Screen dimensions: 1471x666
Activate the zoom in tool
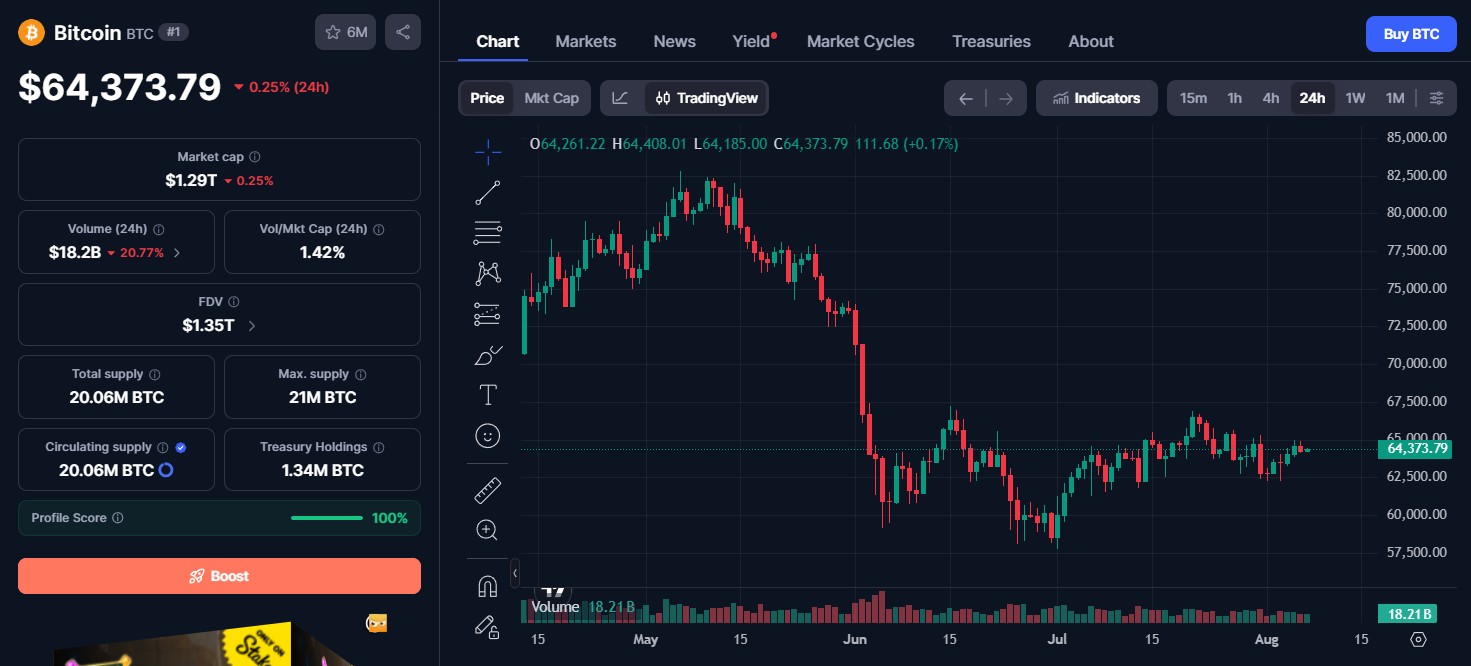pyautogui.click(x=488, y=530)
